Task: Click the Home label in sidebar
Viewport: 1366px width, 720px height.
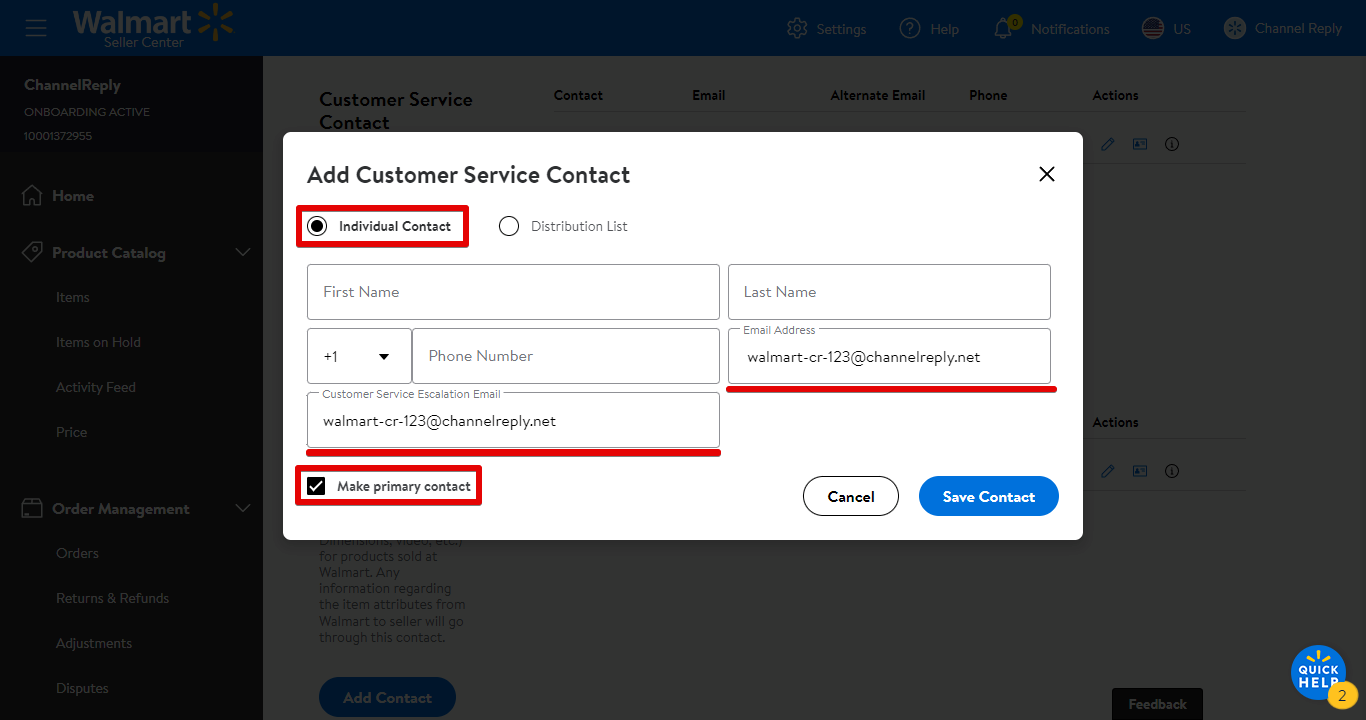Action: (73, 196)
